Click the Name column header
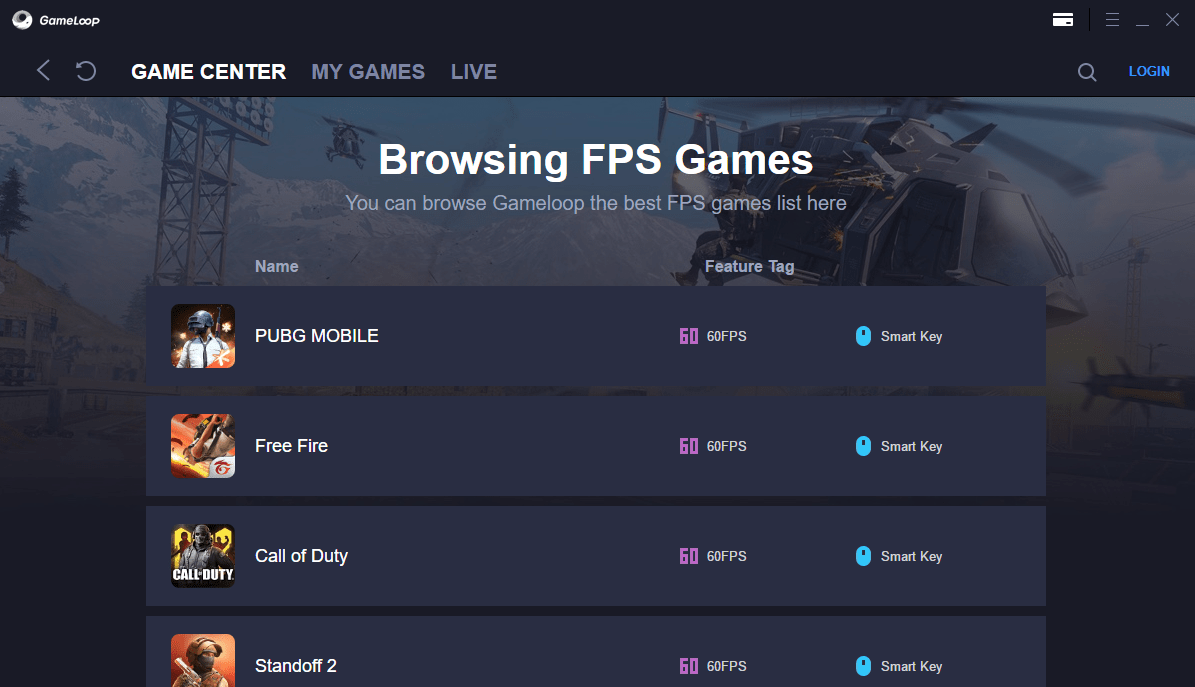The image size is (1195, 687). point(277,266)
